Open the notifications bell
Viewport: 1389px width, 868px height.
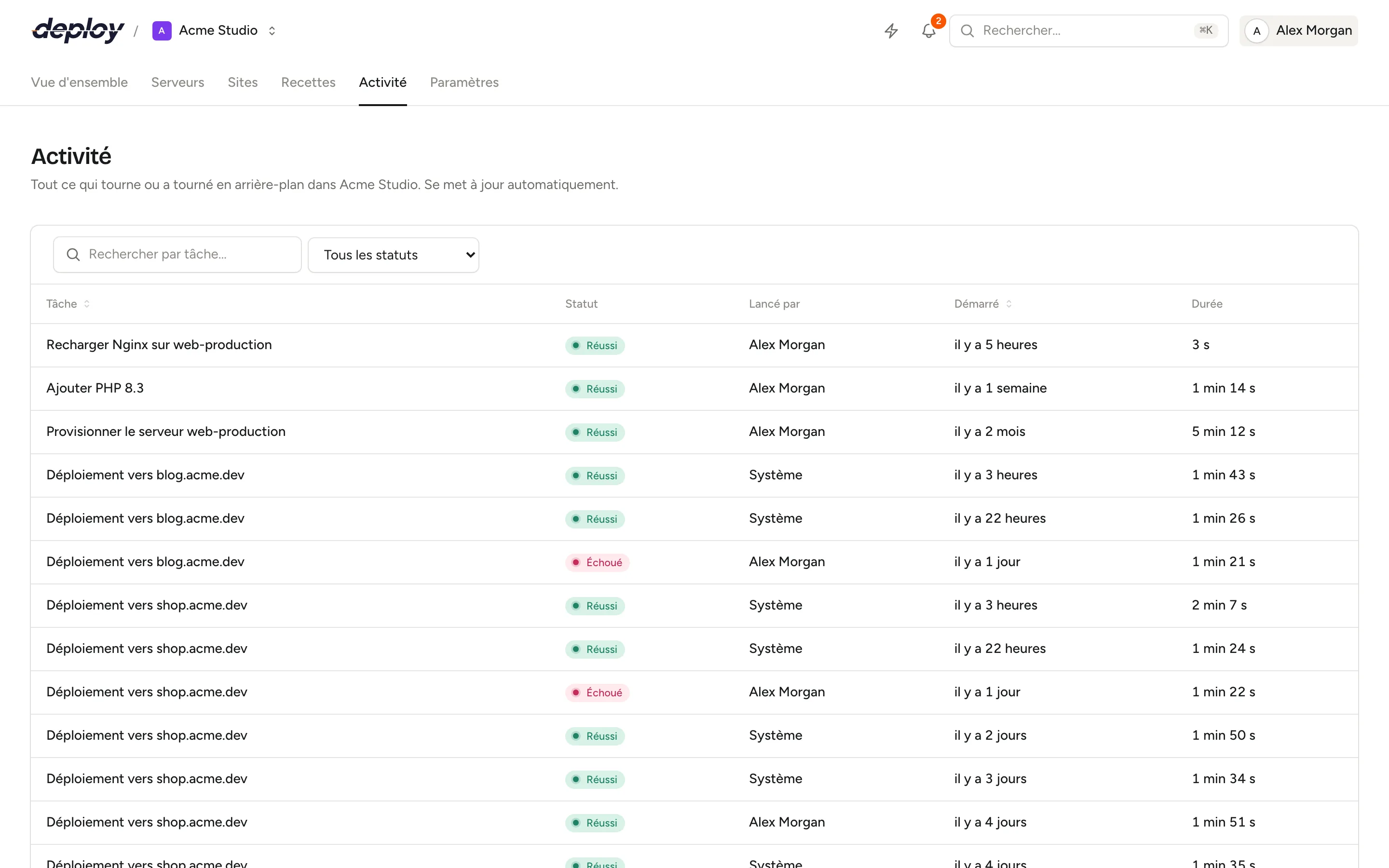pos(929,30)
